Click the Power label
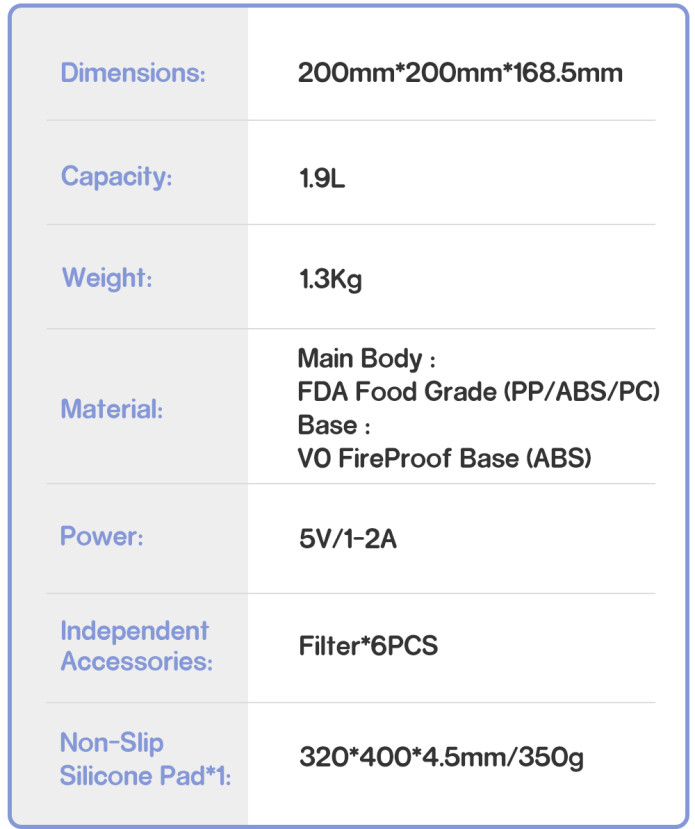The image size is (695, 829). click(101, 536)
